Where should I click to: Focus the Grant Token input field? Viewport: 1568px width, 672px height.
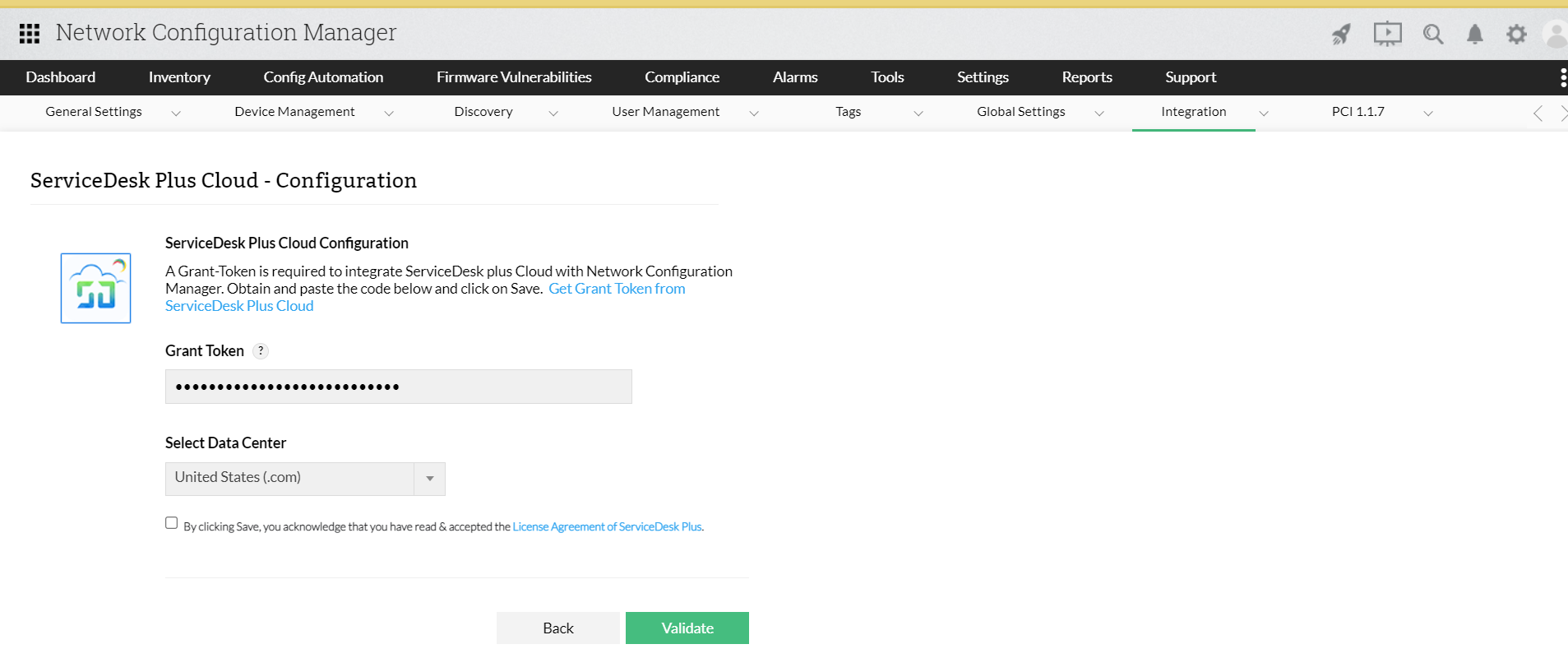pos(399,387)
